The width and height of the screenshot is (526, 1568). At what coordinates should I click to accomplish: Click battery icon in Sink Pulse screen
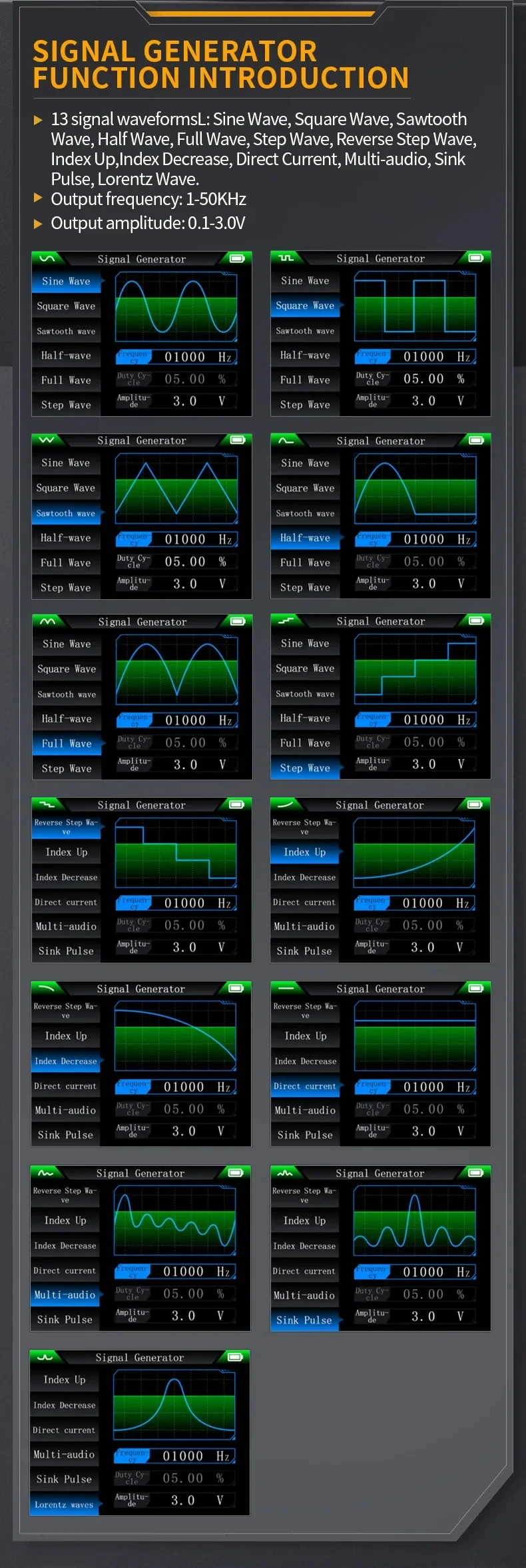[475, 1173]
